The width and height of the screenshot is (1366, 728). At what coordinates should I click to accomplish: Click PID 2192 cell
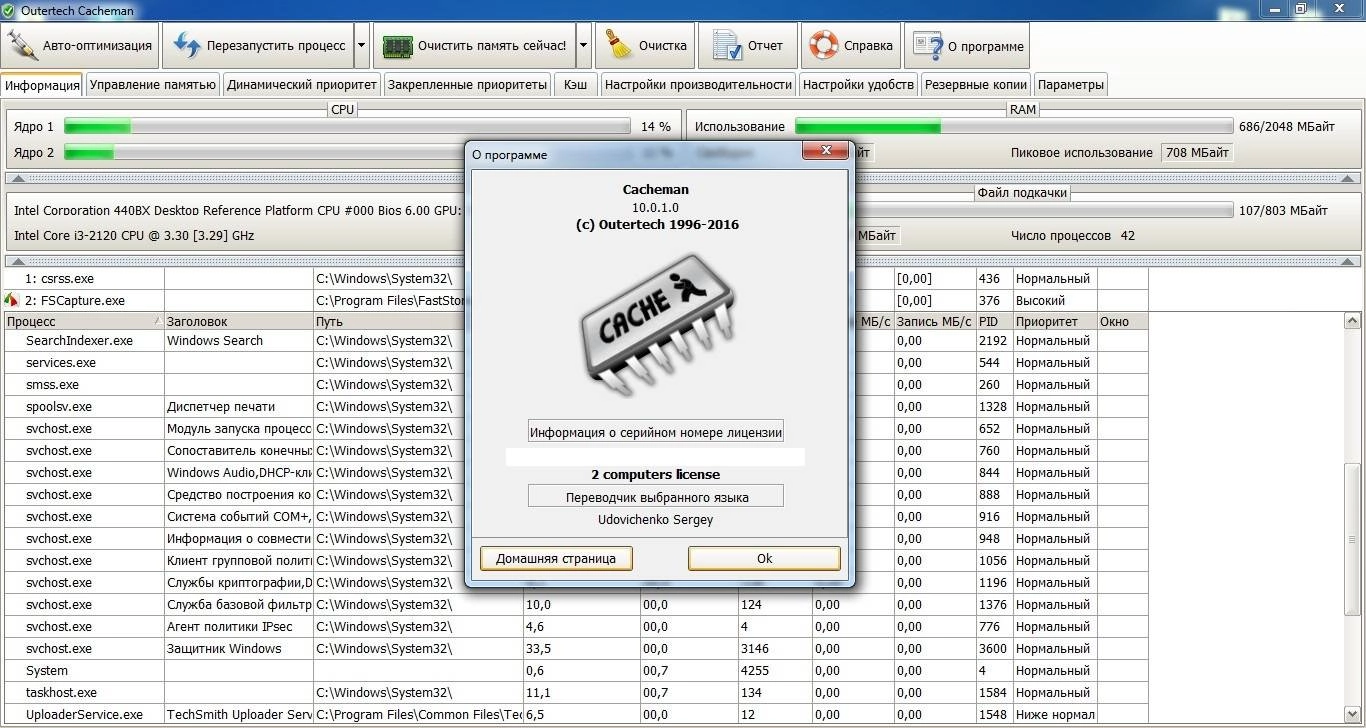(x=994, y=340)
